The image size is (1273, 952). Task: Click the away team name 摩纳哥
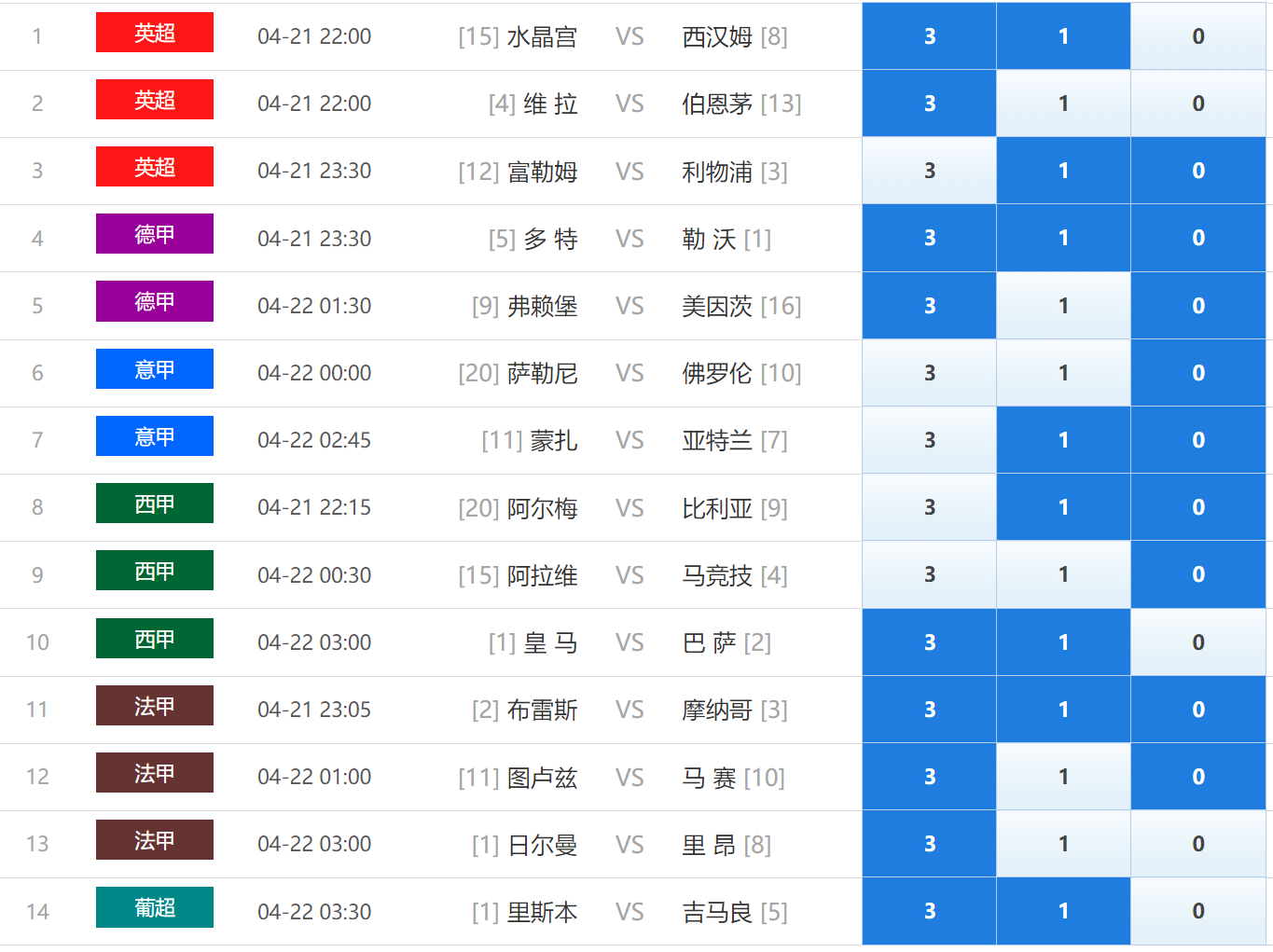717,710
